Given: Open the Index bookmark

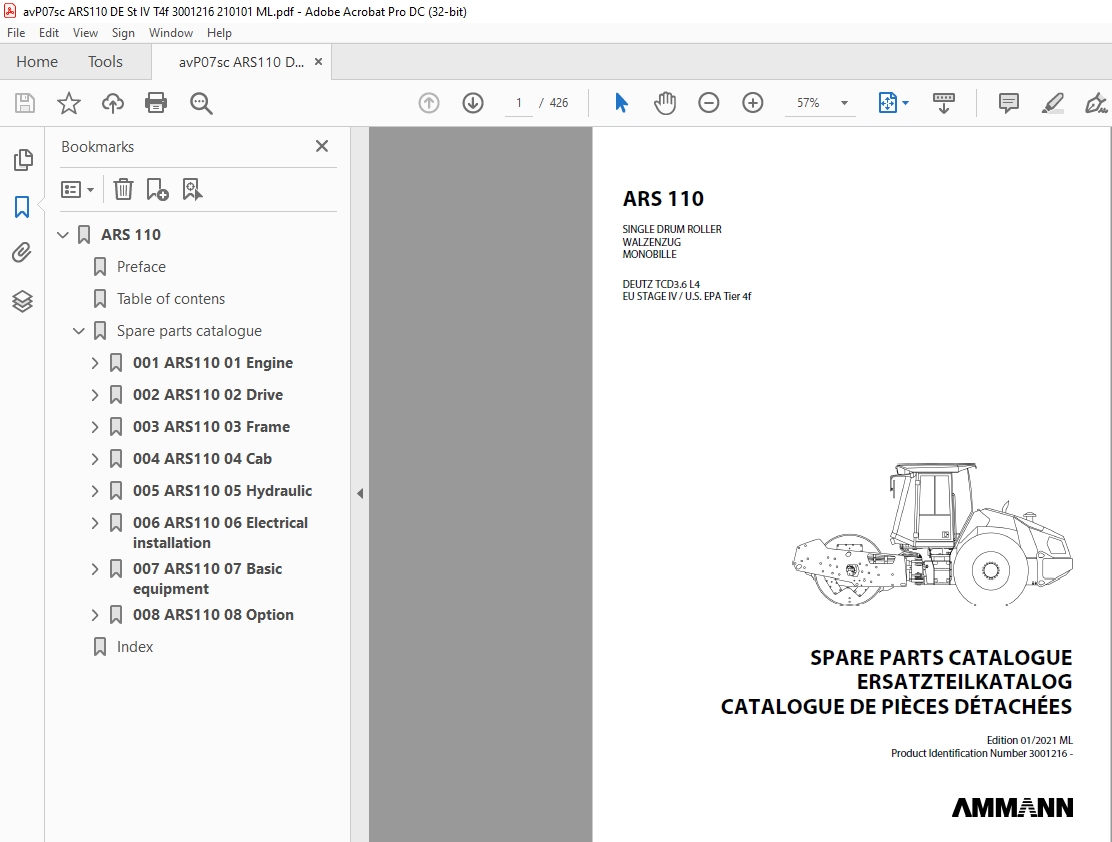Looking at the screenshot, I should tap(135, 647).
